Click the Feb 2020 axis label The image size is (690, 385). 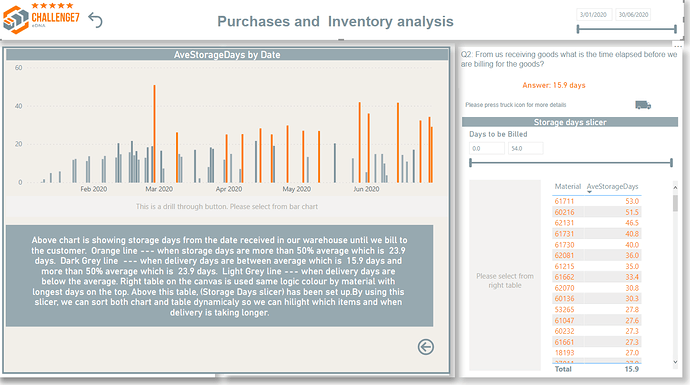point(93,189)
